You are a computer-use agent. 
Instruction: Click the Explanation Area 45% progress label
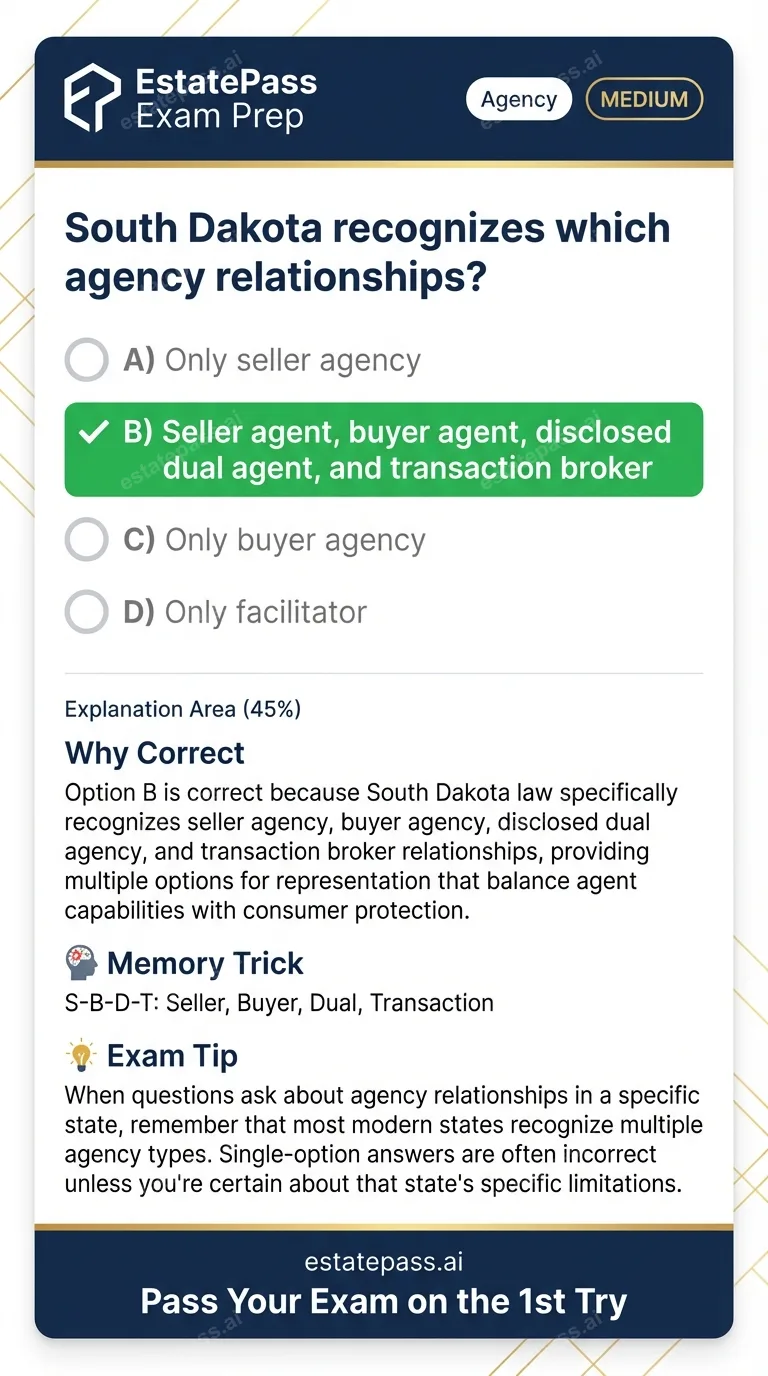pos(180,708)
